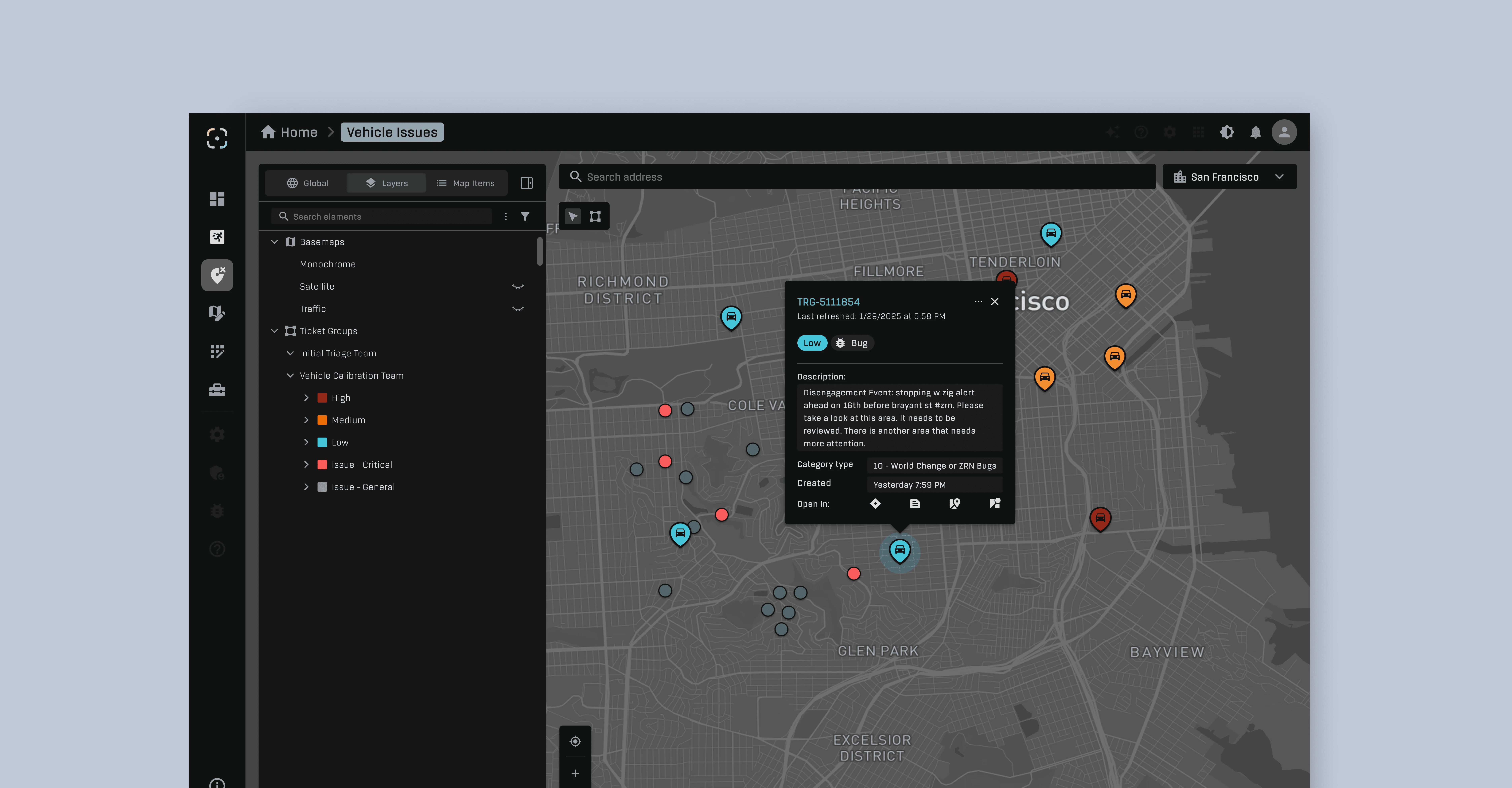Viewport: 1512px width, 788px height.
Task: Collapse the Ticket Groups tree group
Action: click(x=274, y=331)
